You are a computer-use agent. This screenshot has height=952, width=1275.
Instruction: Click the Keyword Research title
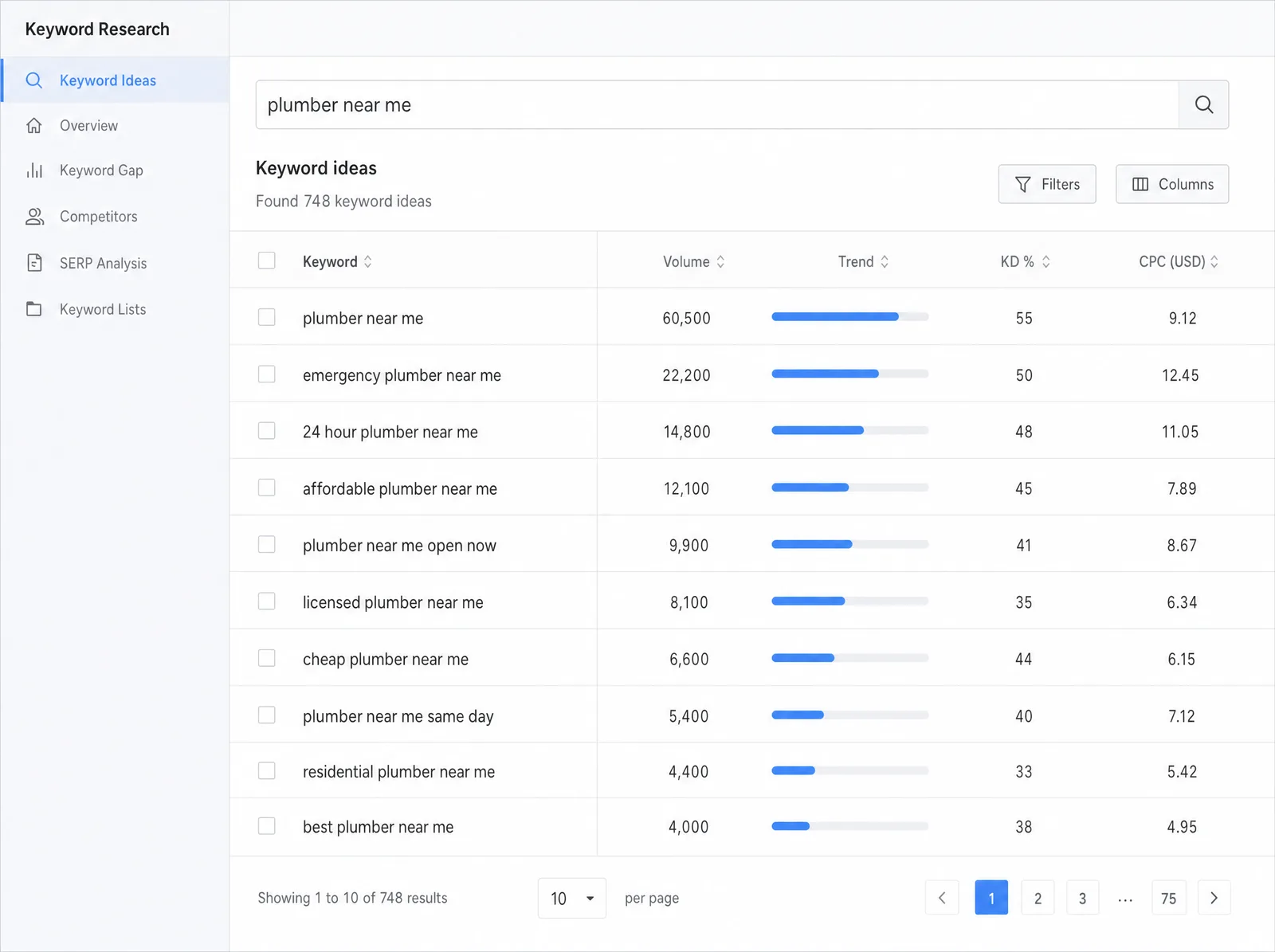(97, 29)
